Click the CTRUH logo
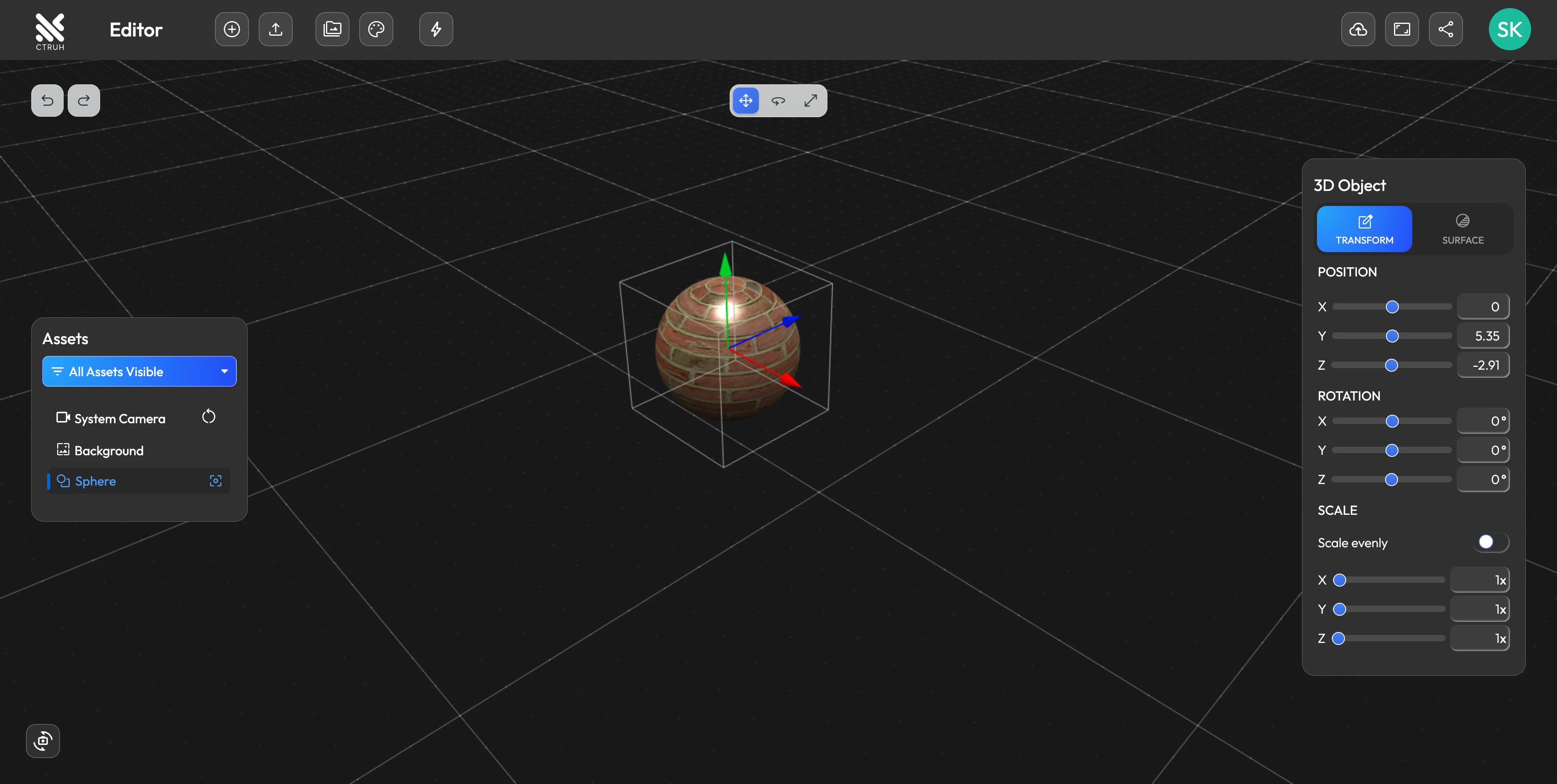Image resolution: width=1557 pixels, height=784 pixels. 49,31
